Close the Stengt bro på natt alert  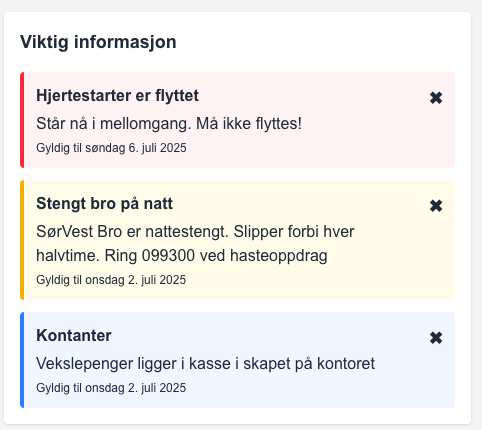(436, 206)
